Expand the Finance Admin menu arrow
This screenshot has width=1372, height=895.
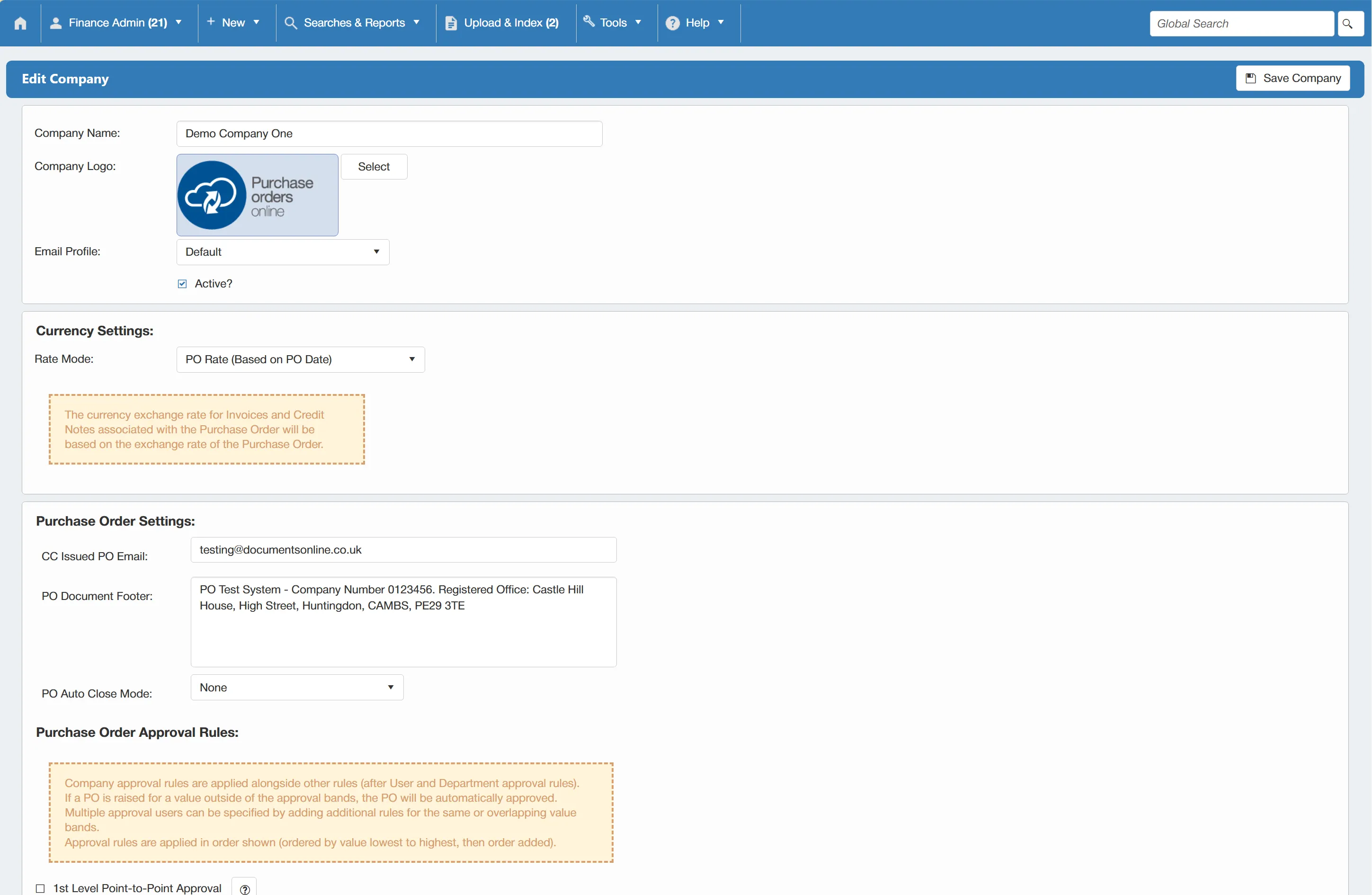[x=178, y=22]
